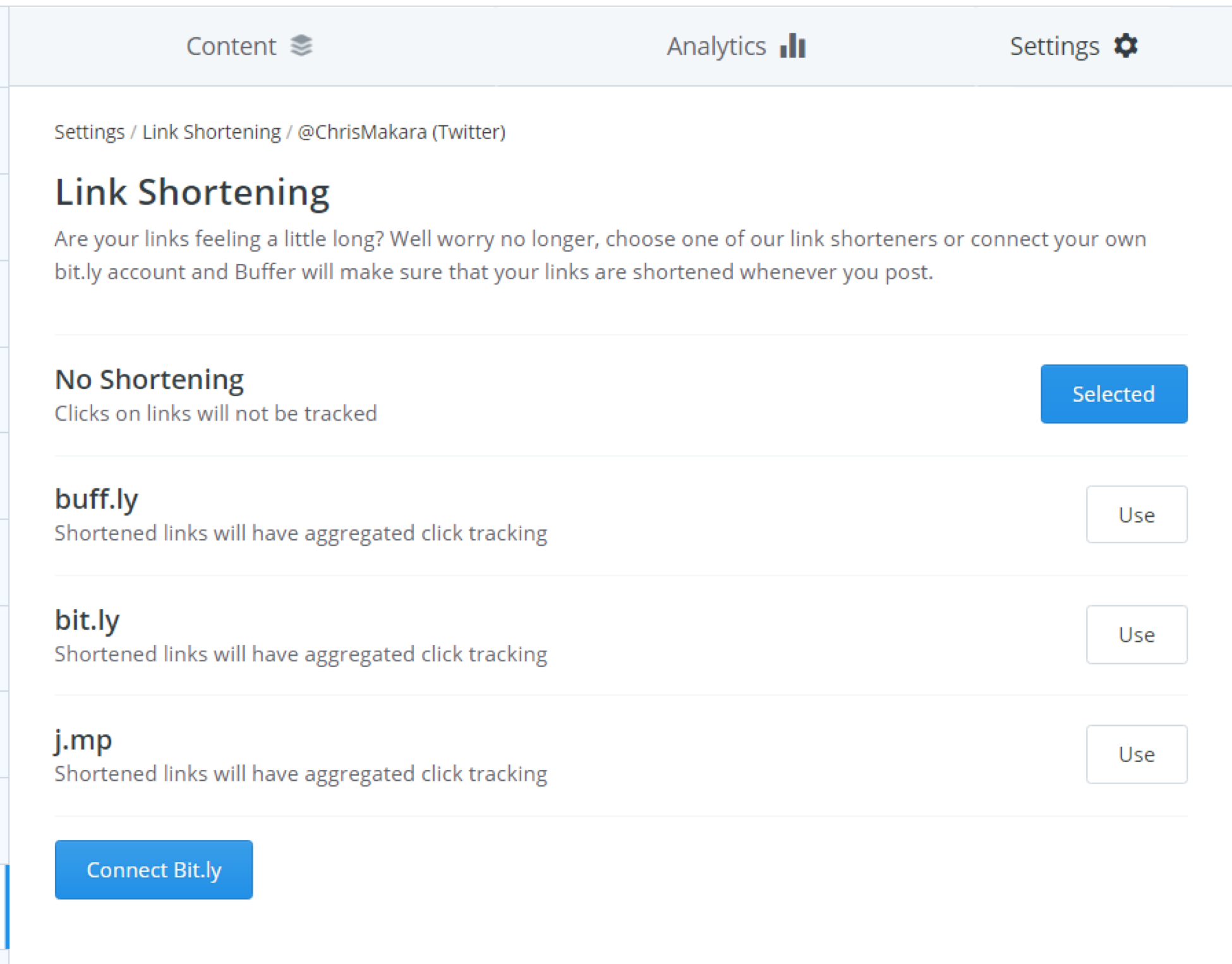Click the bit.ly option title
1232x964 pixels.
(x=87, y=620)
